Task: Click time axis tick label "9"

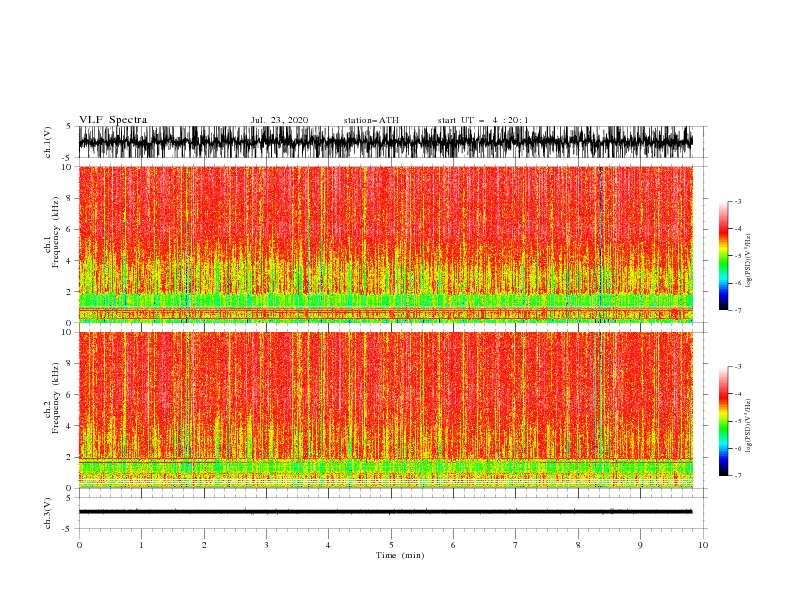Action: coord(640,545)
